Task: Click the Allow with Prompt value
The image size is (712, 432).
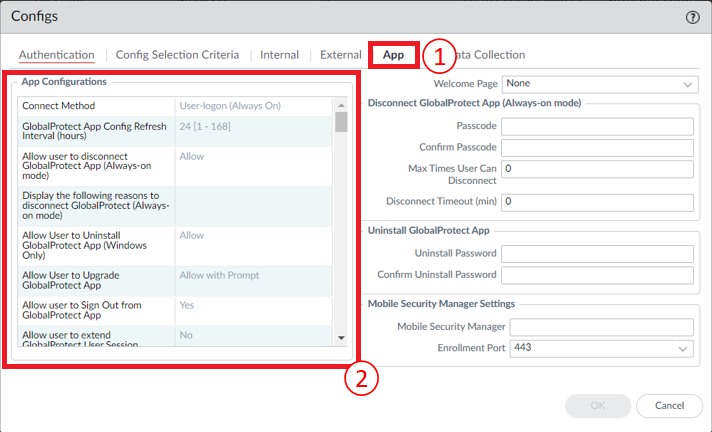Action: pos(219,275)
